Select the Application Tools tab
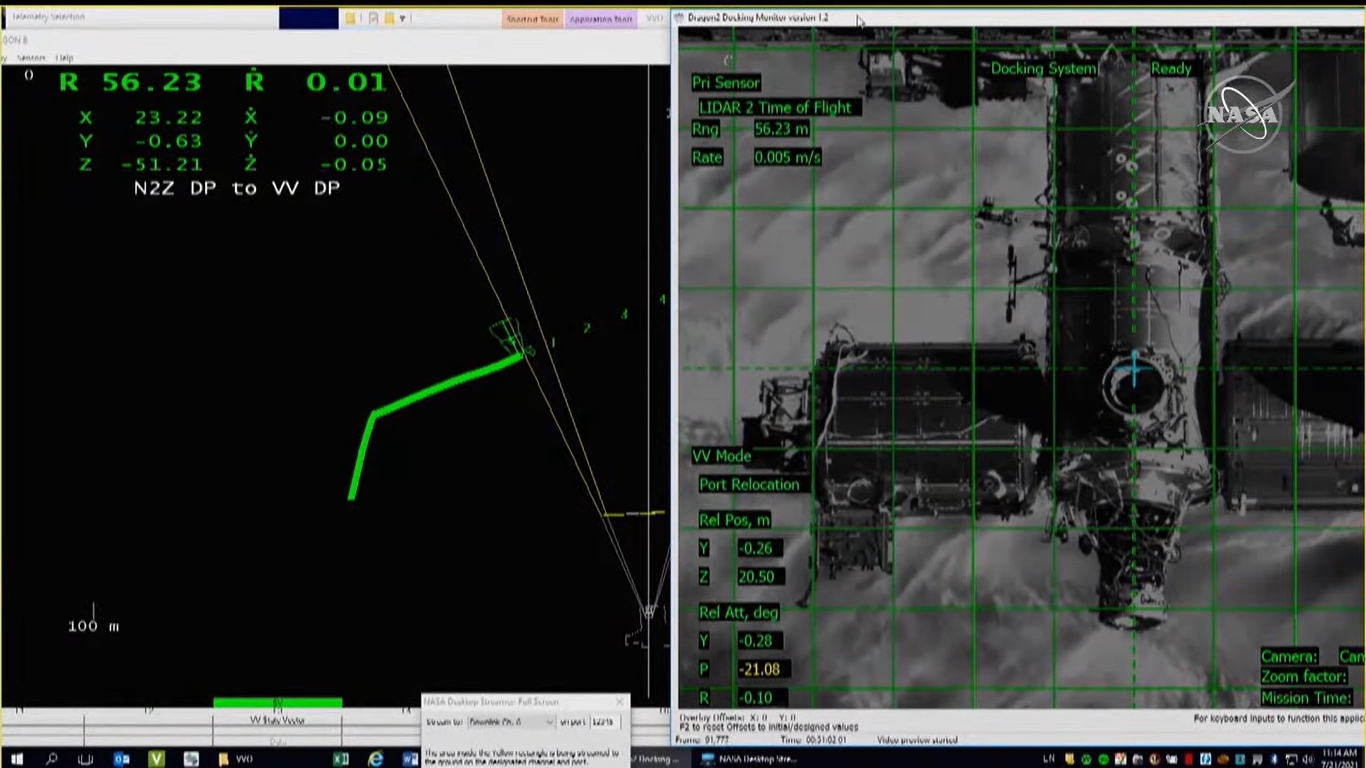 pyautogui.click(x=600, y=19)
